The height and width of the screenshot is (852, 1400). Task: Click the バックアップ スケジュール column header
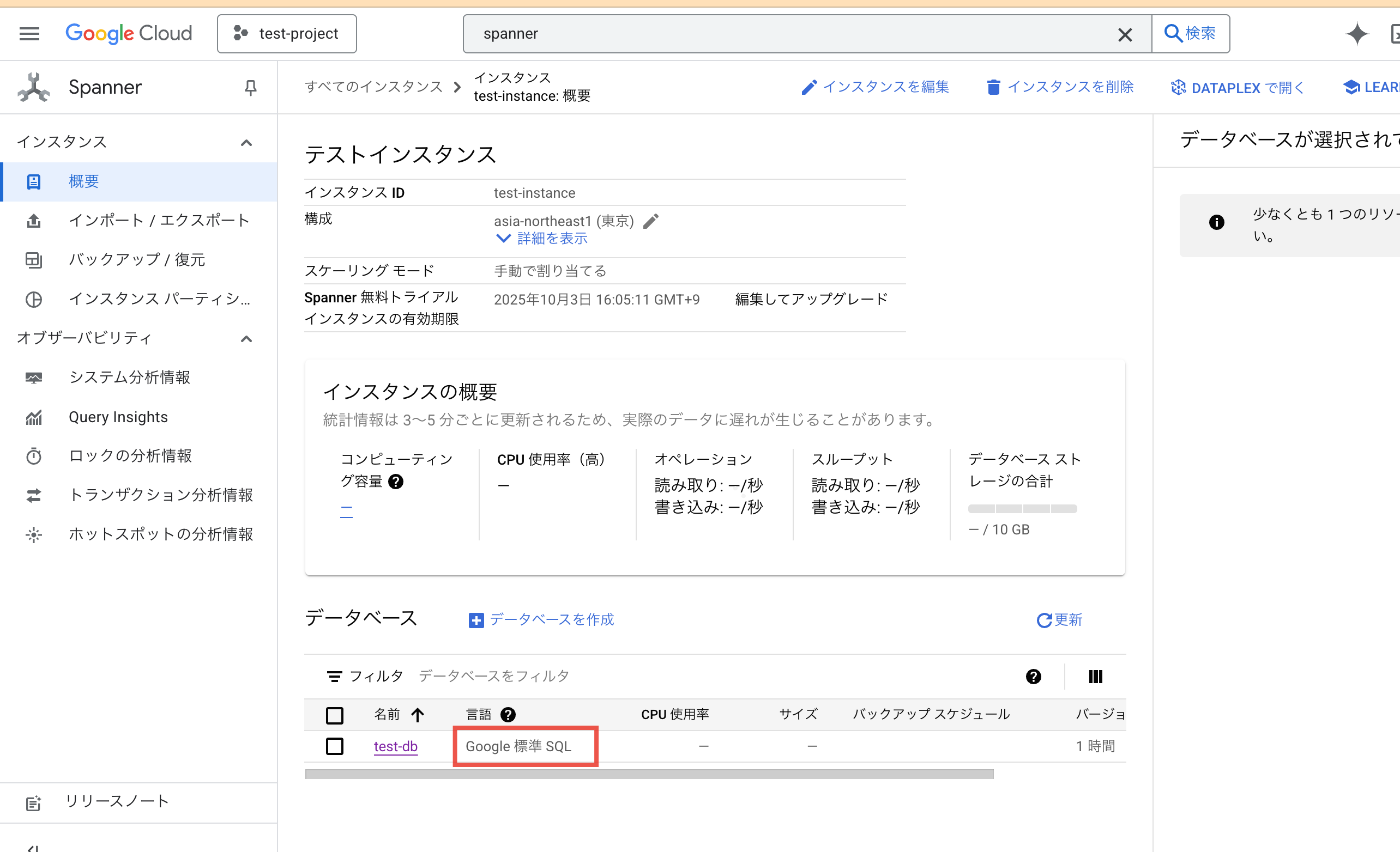[x=931, y=715]
